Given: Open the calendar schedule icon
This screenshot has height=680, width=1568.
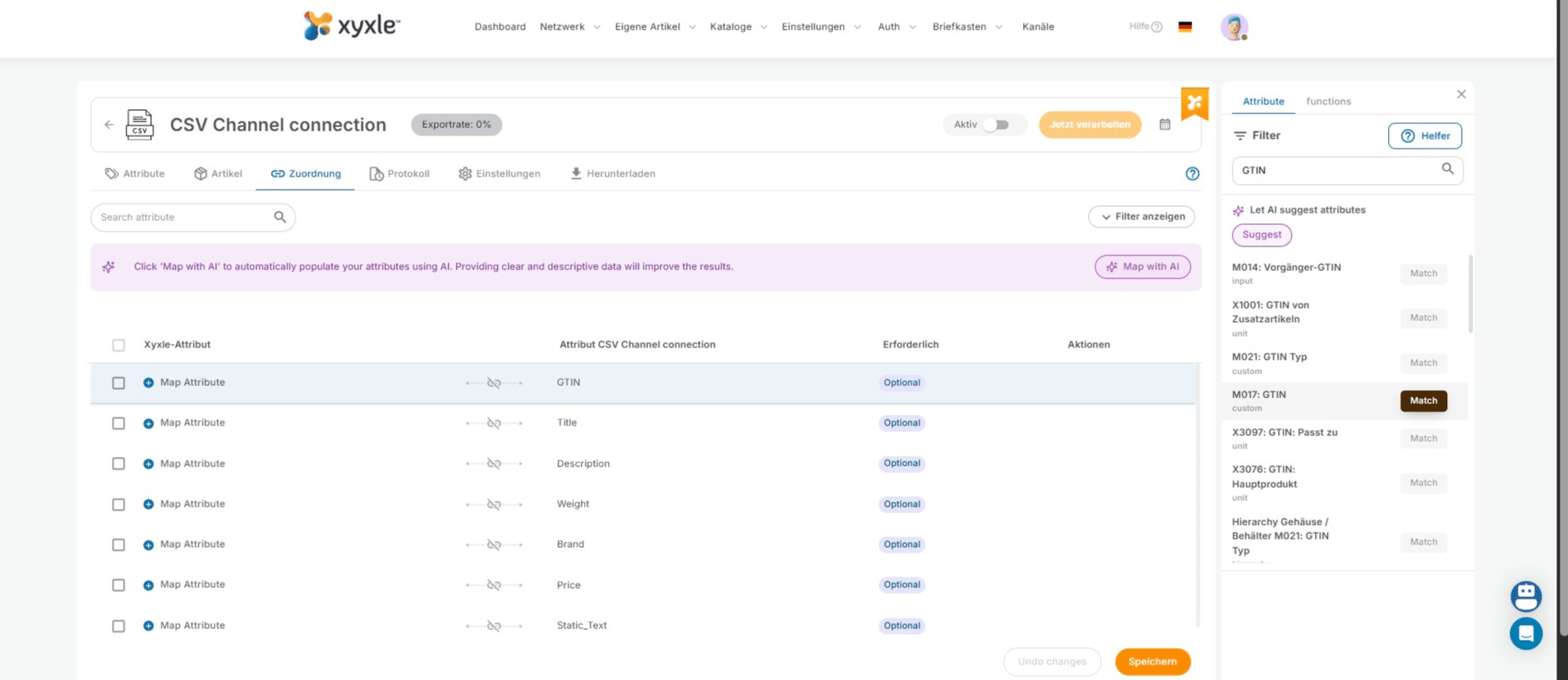Looking at the screenshot, I should (1164, 125).
